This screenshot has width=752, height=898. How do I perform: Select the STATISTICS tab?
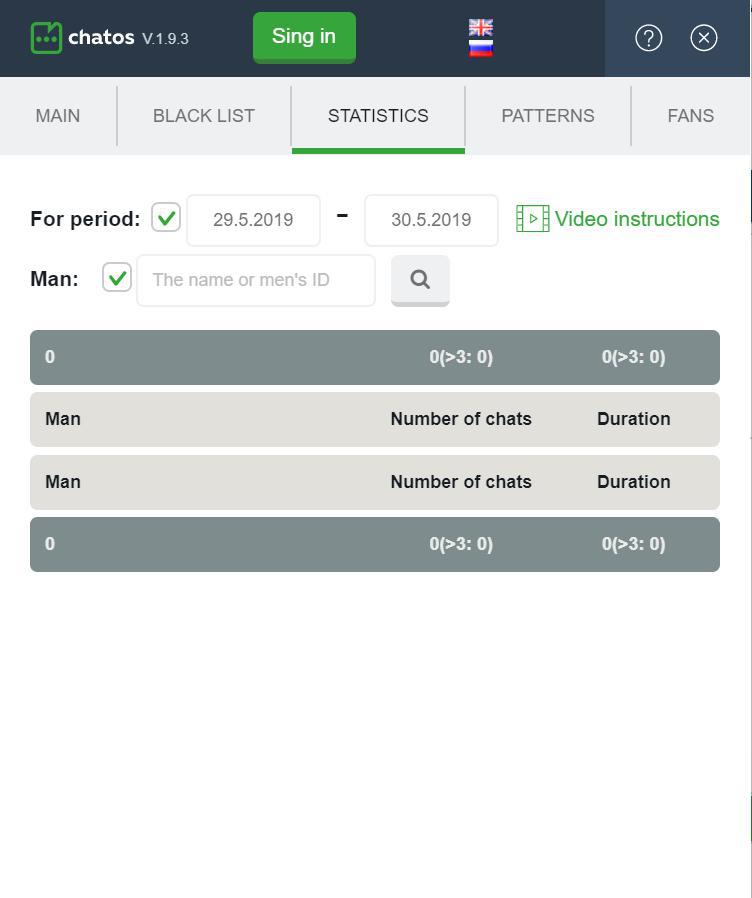click(378, 116)
